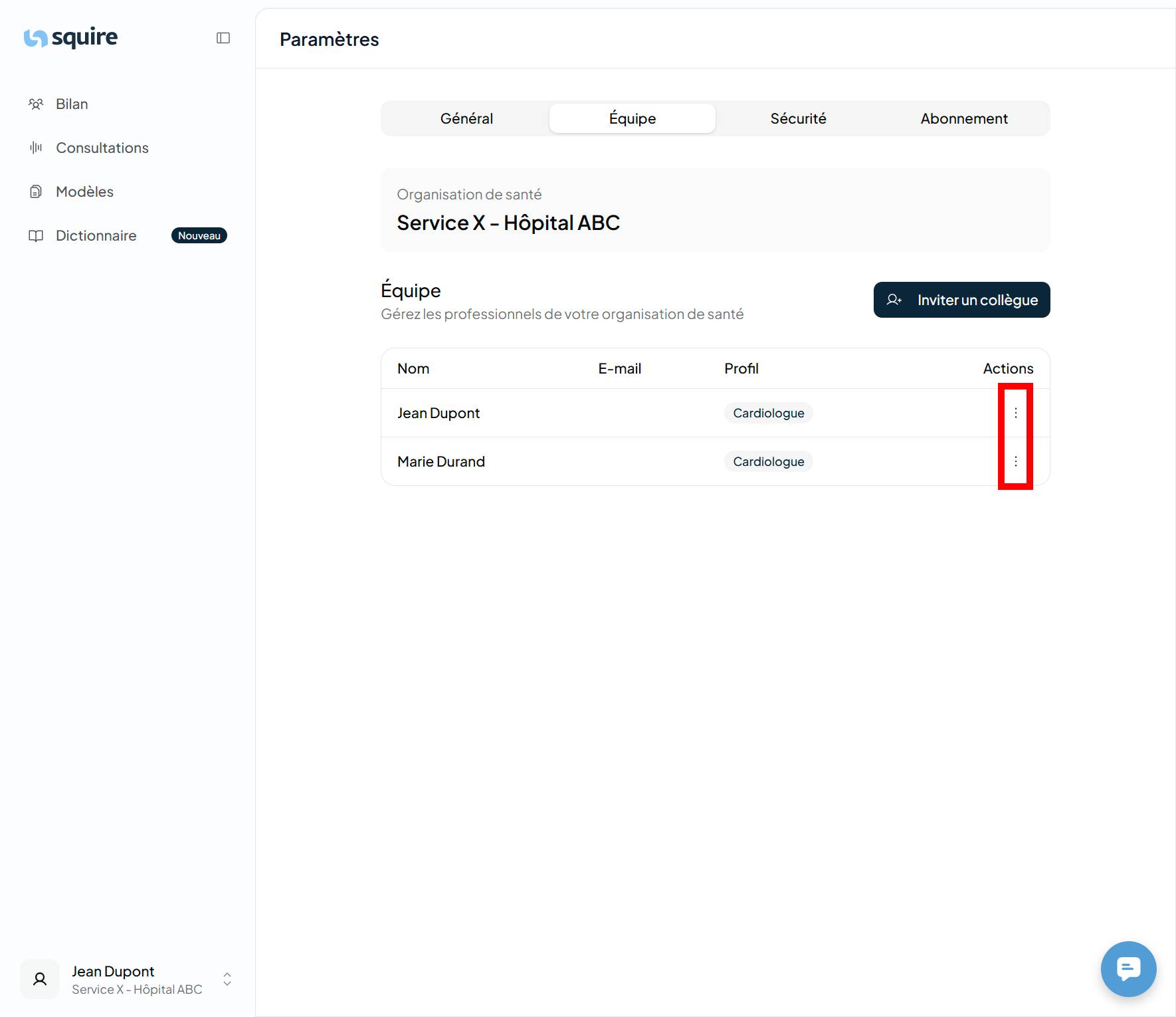Expand the Jean Dupont account switcher
Screen dimensions: 1176x1017
coord(227,979)
